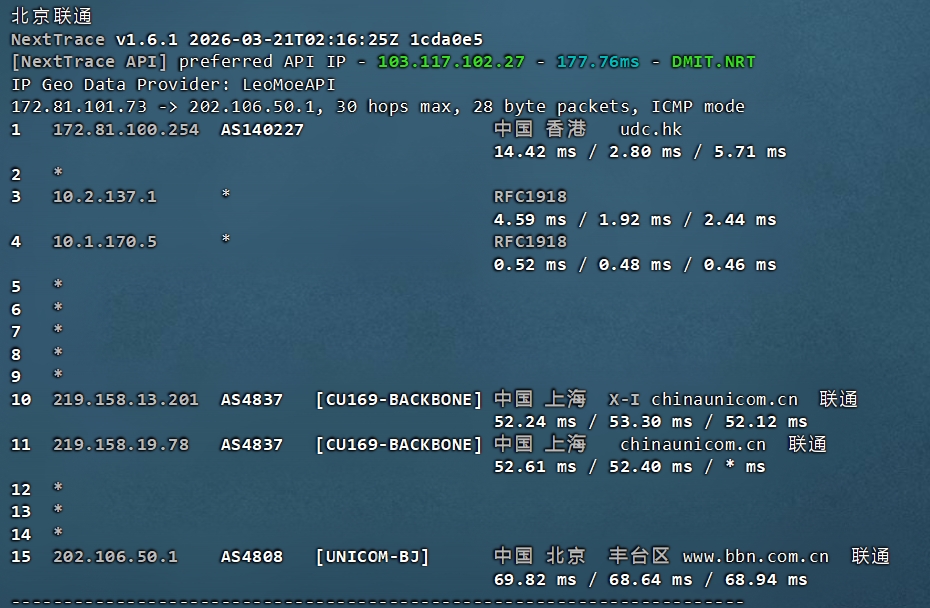The width and height of the screenshot is (930, 608).
Task: Click the UNICOM-BJ network tag
Action: 372,557
